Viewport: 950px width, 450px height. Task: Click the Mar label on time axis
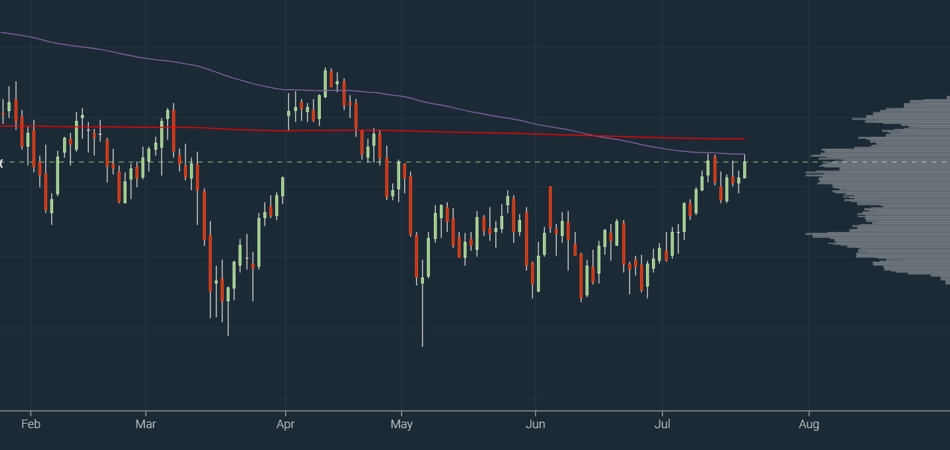tap(145, 424)
